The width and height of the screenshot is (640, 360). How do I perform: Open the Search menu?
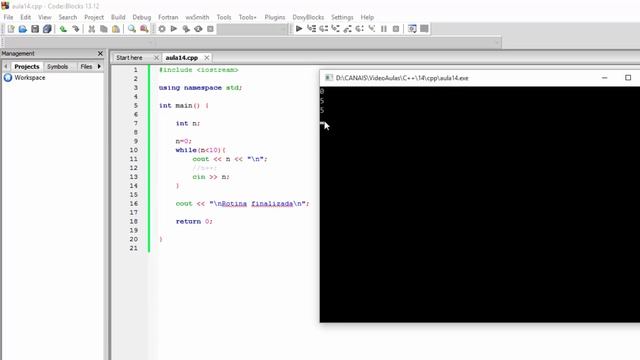click(x=68, y=17)
